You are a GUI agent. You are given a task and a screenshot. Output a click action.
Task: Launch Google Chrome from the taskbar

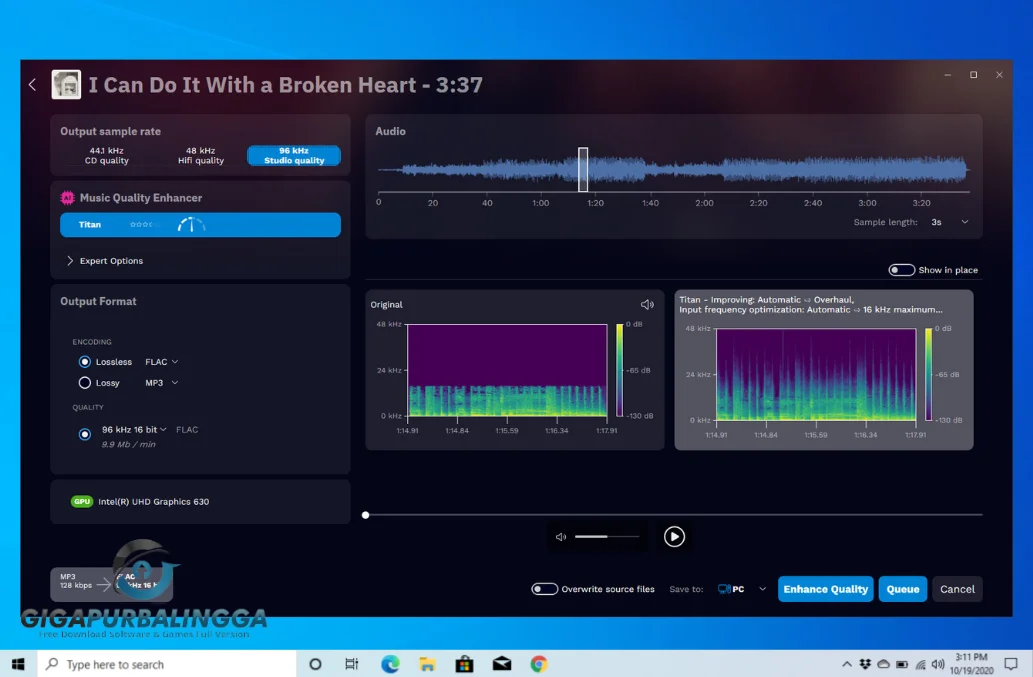tap(539, 664)
